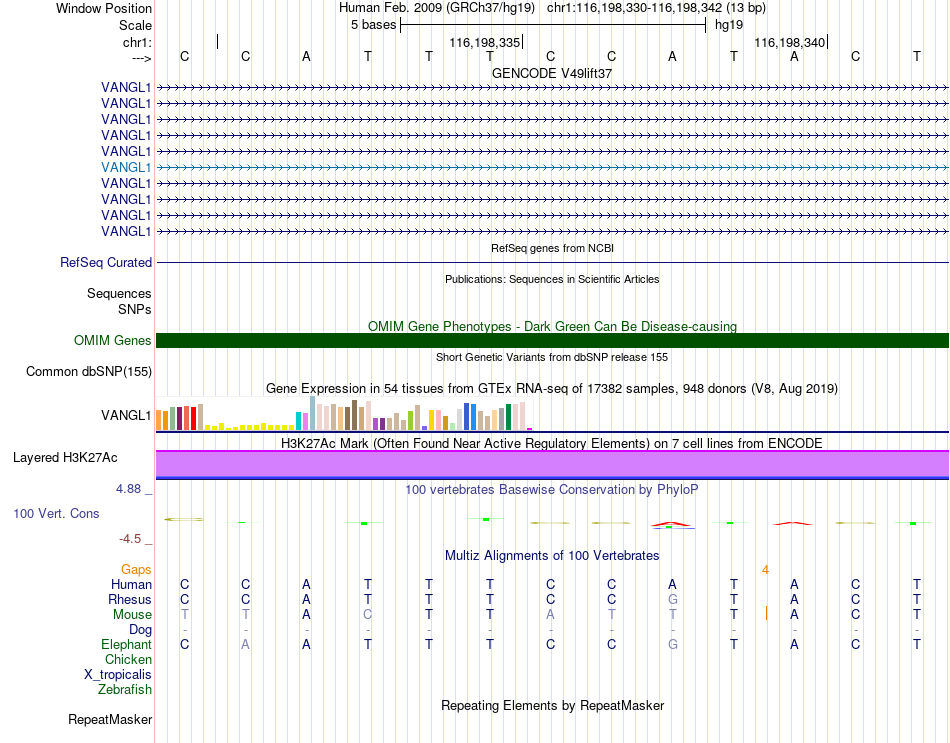Click position marker 116,198,335 on ruler
Screen dimensions: 950x743
point(485,42)
